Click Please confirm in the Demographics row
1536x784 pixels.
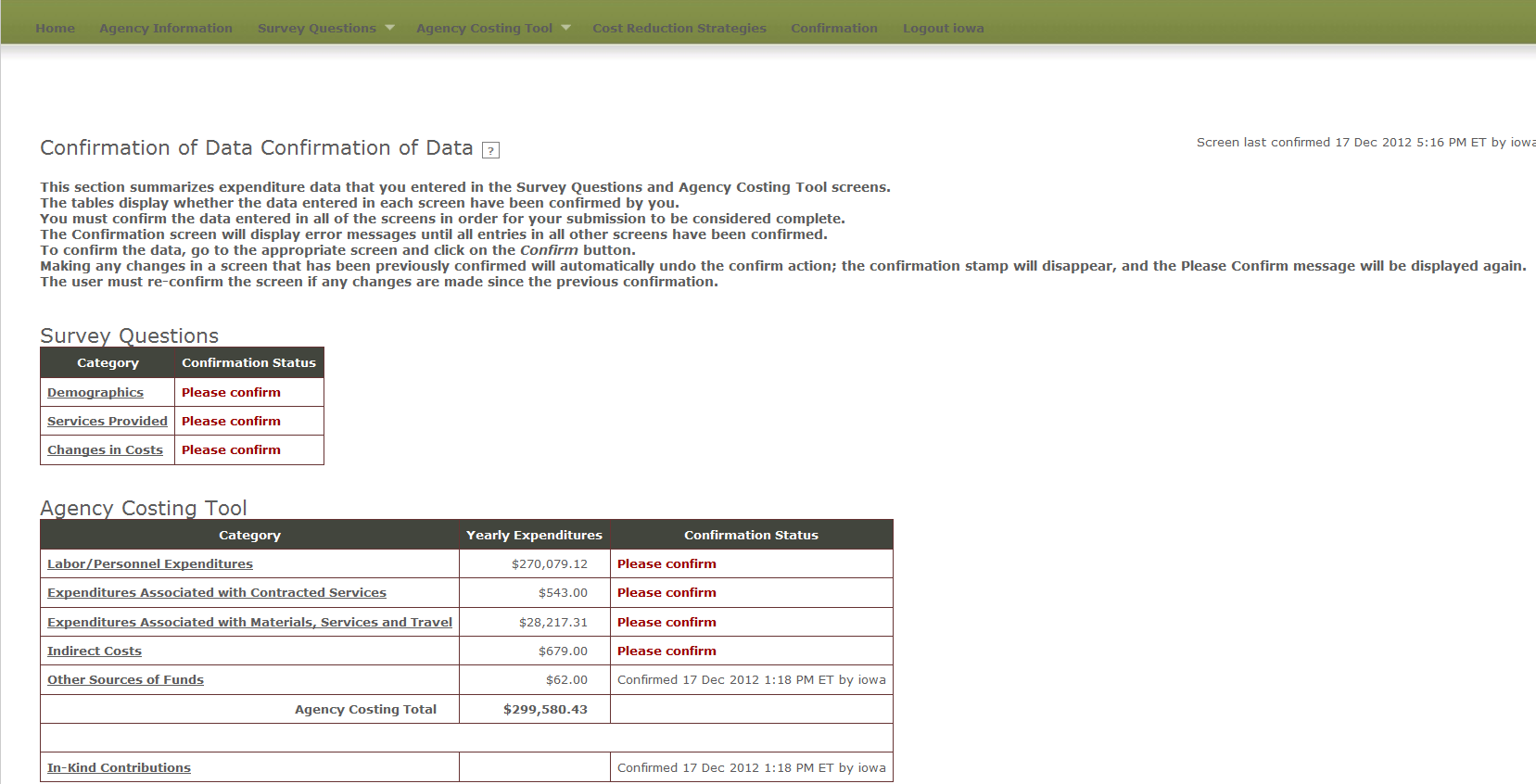click(231, 392)
